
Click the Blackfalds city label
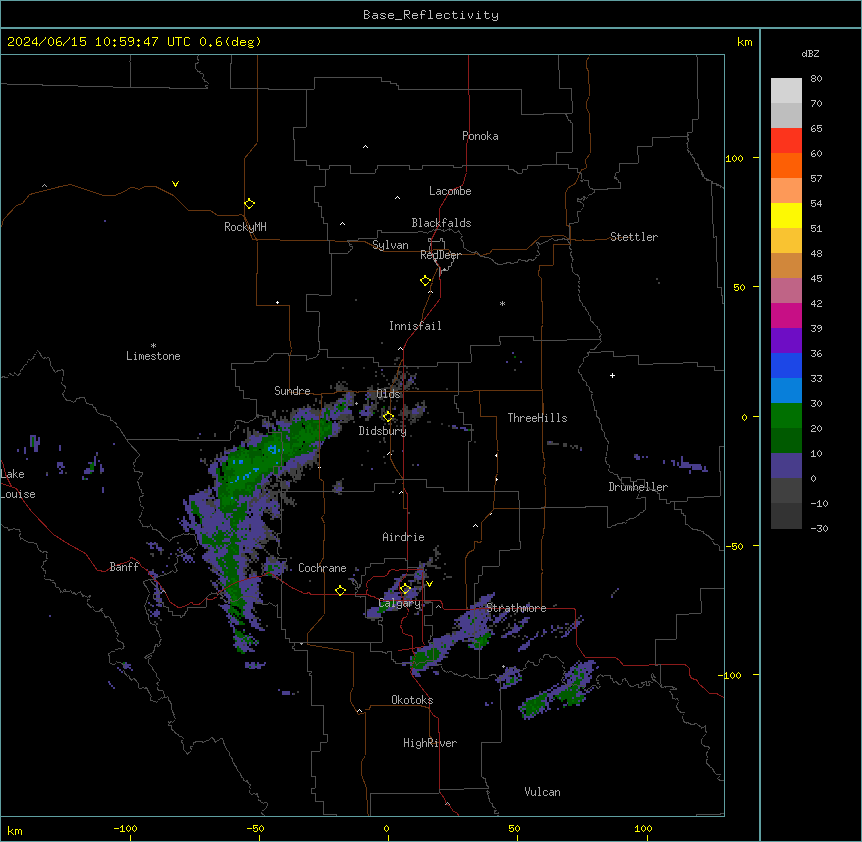click(x=441, y=223)
